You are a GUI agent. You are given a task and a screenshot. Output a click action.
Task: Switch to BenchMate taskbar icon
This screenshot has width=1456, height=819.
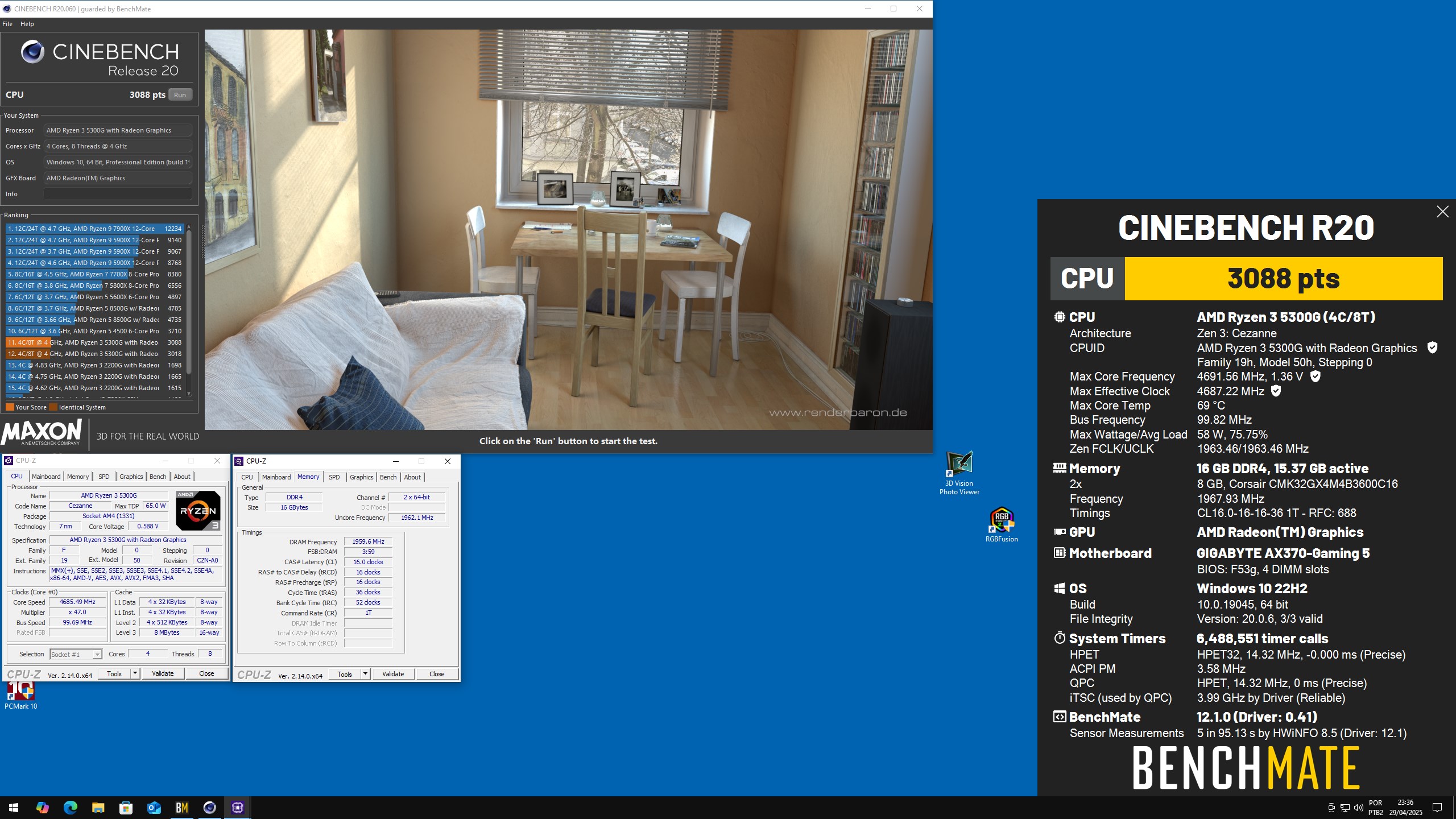[x=182, y=807]
